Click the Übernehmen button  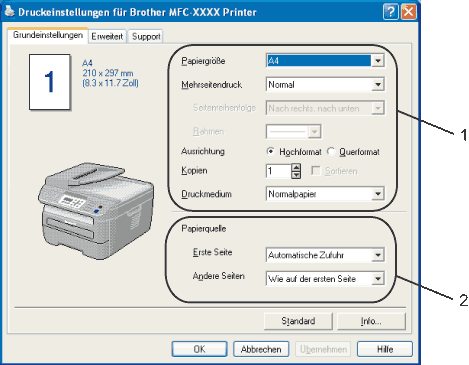[x=323, y=349]
